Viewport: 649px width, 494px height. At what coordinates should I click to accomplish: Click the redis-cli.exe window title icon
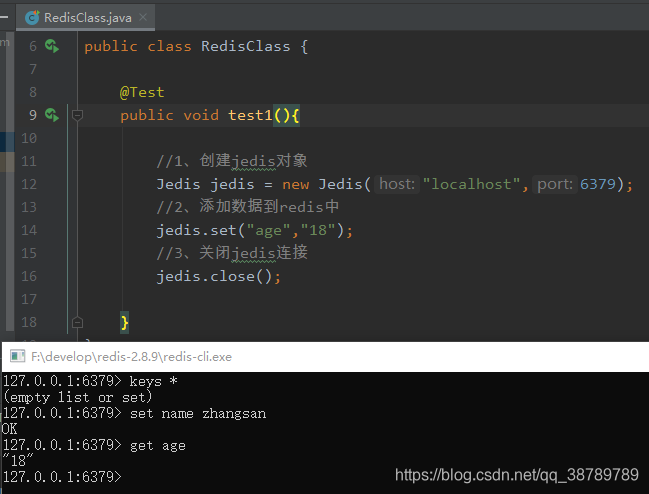click(17, 356)
